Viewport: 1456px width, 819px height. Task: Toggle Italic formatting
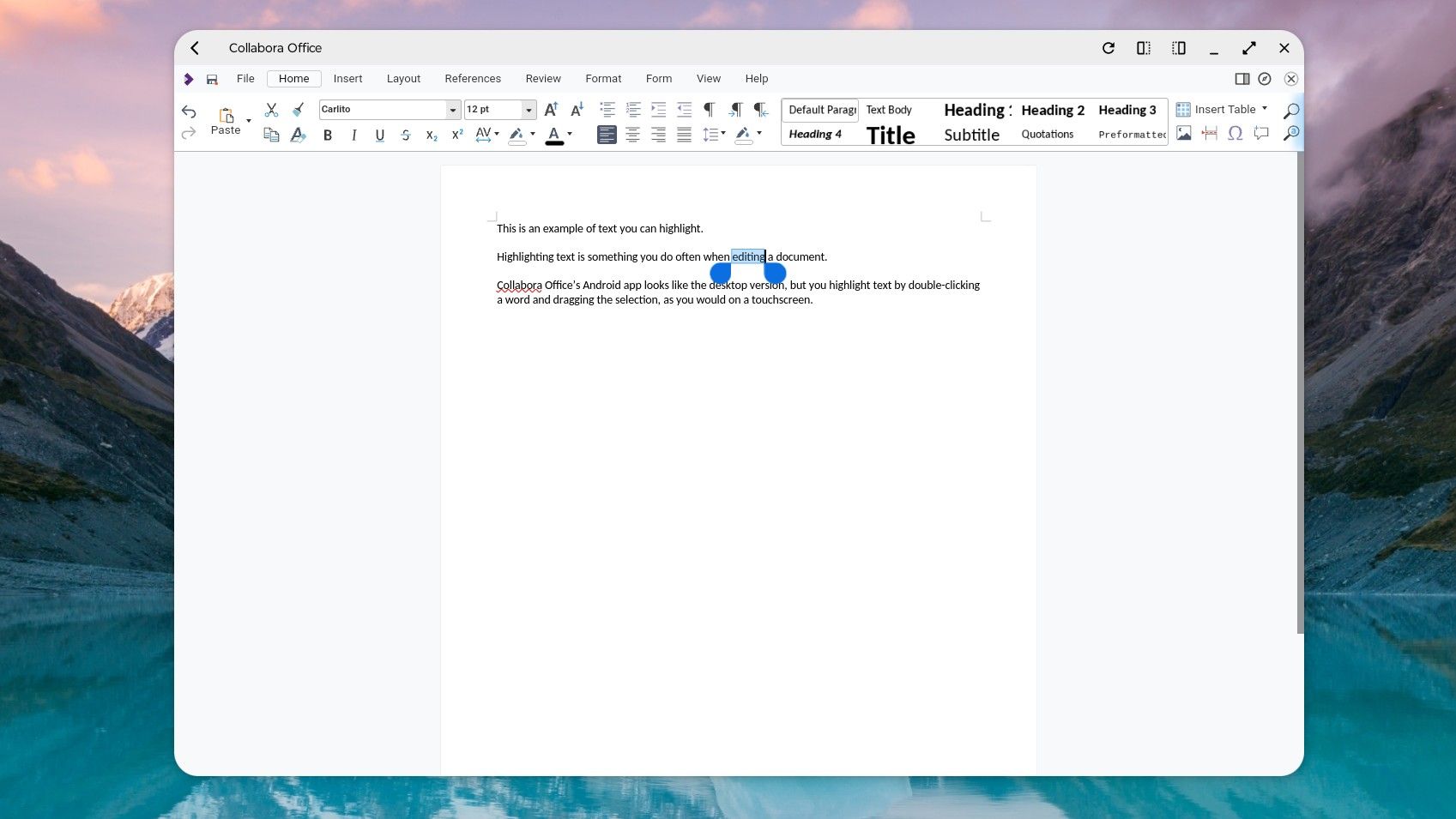(x=353, y=135)
